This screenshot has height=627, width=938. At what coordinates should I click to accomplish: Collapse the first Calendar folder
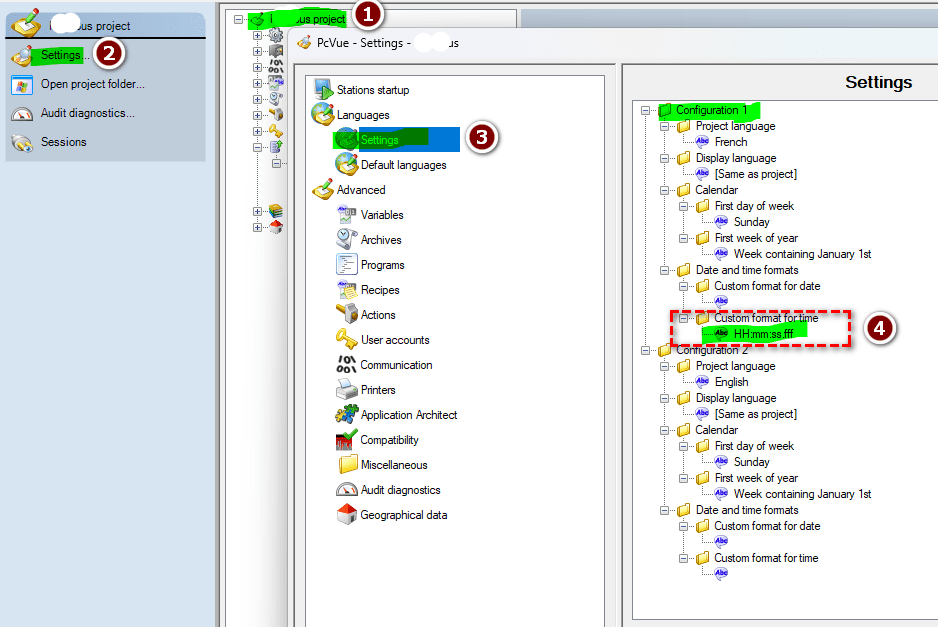[x=664, y=190]
